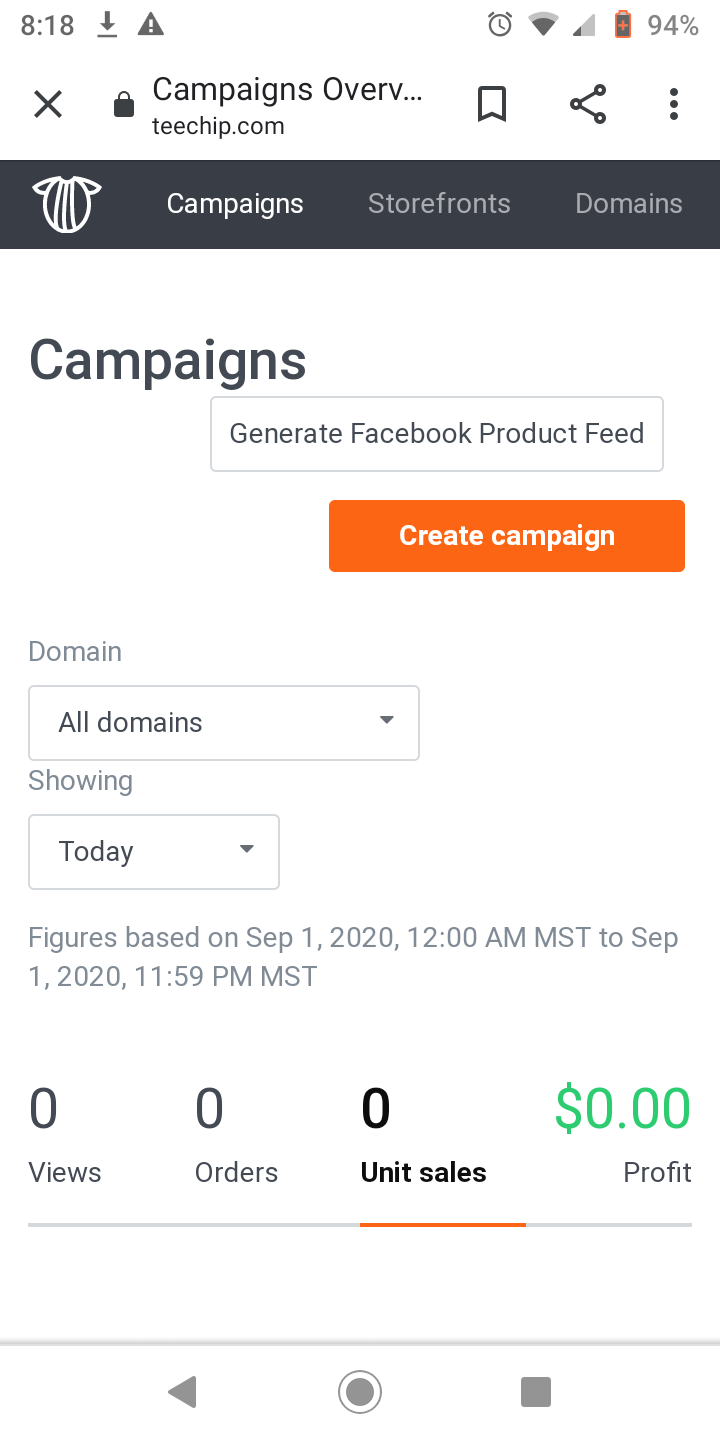The image size is (720, 1440).
Task: Switch to the Storefronts nav tab
Action: [x=439, y=204]
